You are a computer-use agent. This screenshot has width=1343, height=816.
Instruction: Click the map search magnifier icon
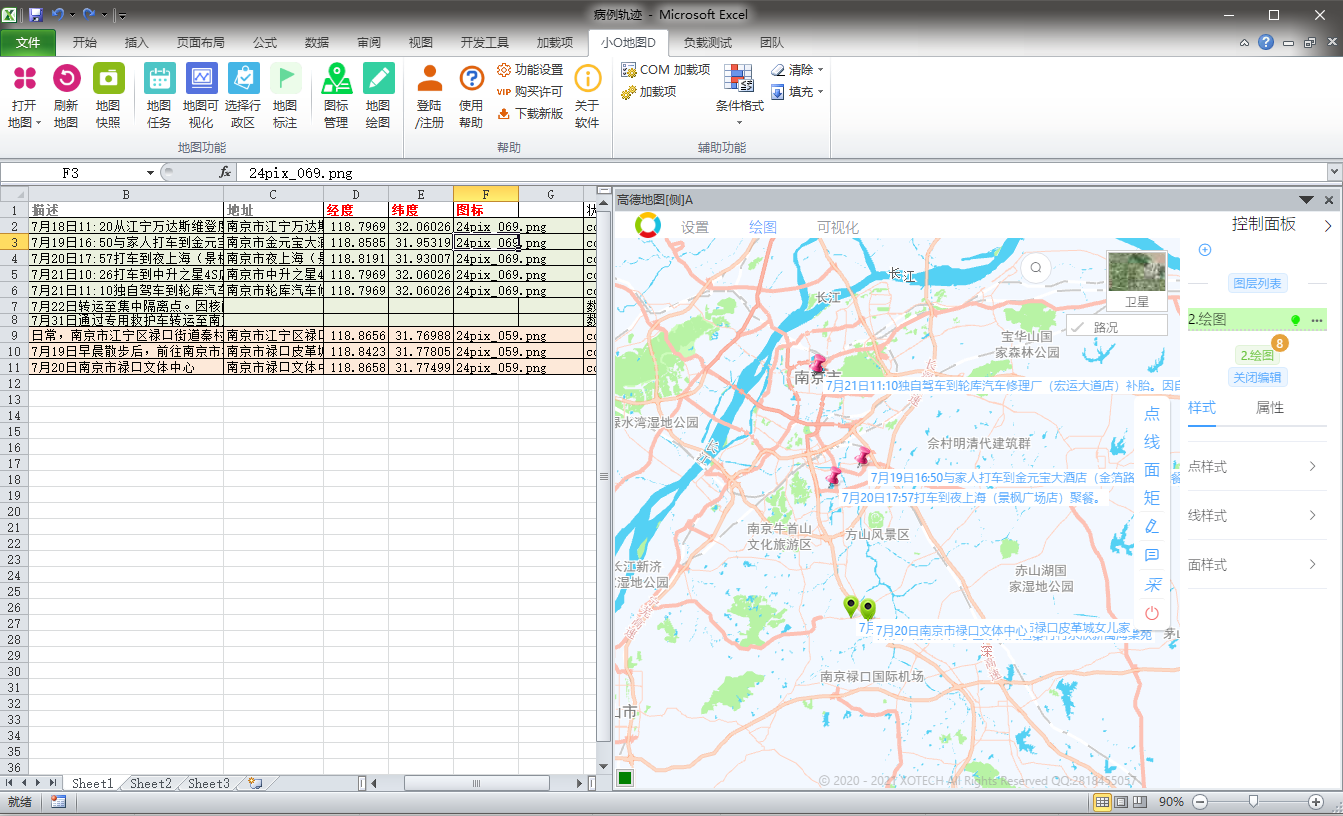click(x=1037, y=268)
